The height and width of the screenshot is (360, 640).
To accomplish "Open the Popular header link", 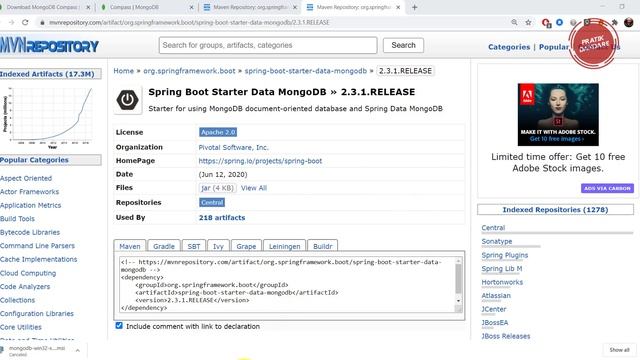I will point(554,47).
